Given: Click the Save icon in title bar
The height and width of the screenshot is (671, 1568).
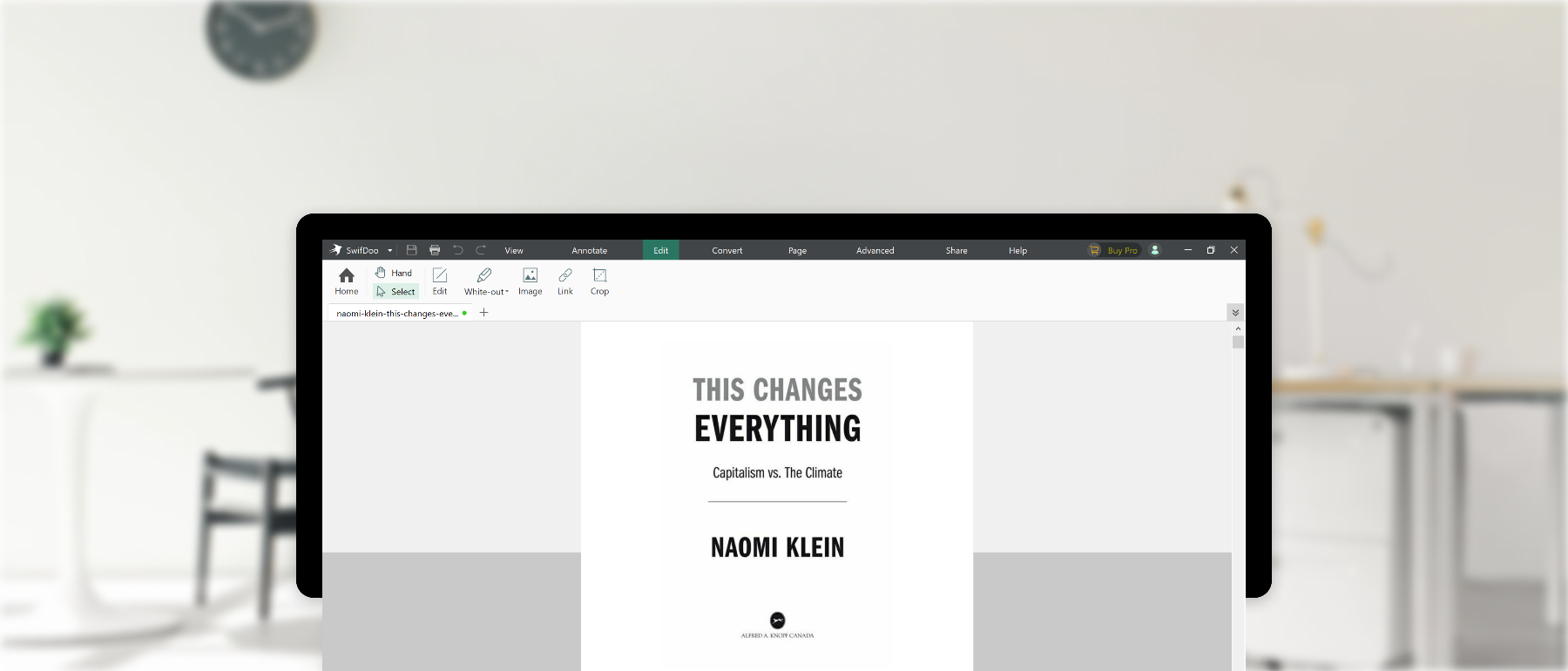Looking at the screenshot, I should click(x=412, y=250).
